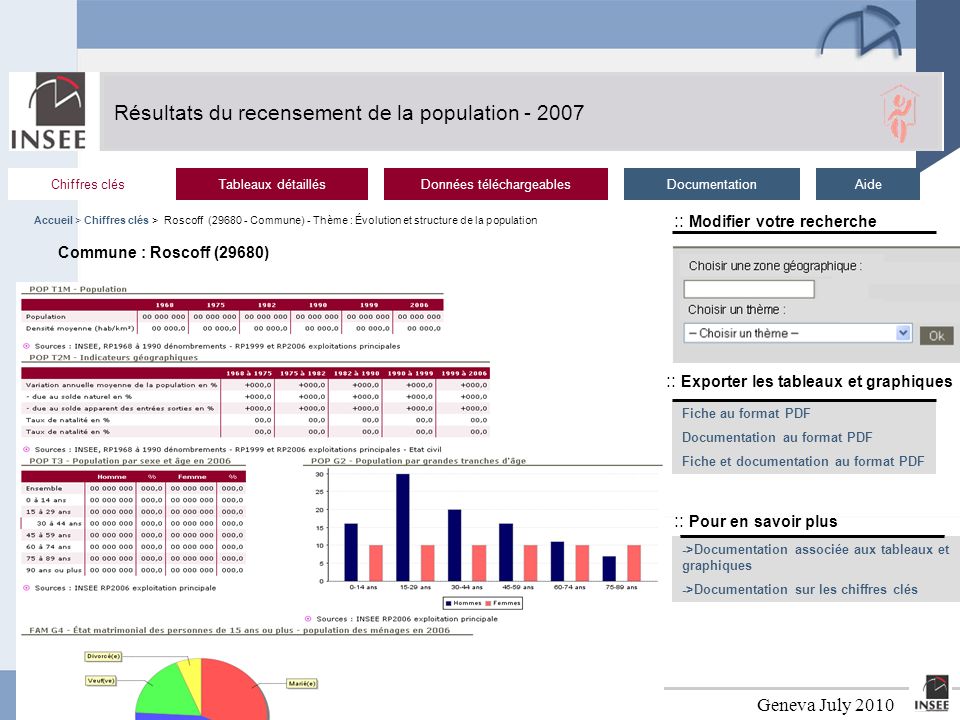
Task: Open the Aide tab
Action: point(868,184)
